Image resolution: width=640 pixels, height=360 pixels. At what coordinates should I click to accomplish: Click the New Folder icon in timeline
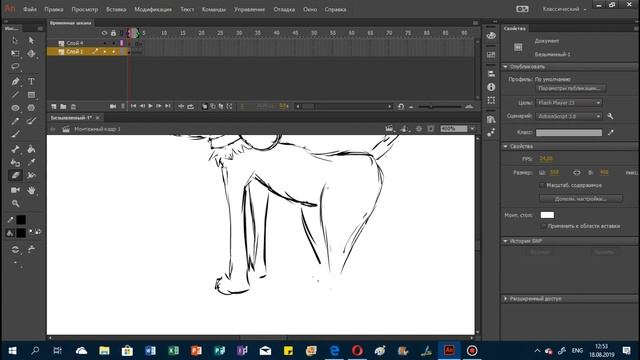coord(63,107)
